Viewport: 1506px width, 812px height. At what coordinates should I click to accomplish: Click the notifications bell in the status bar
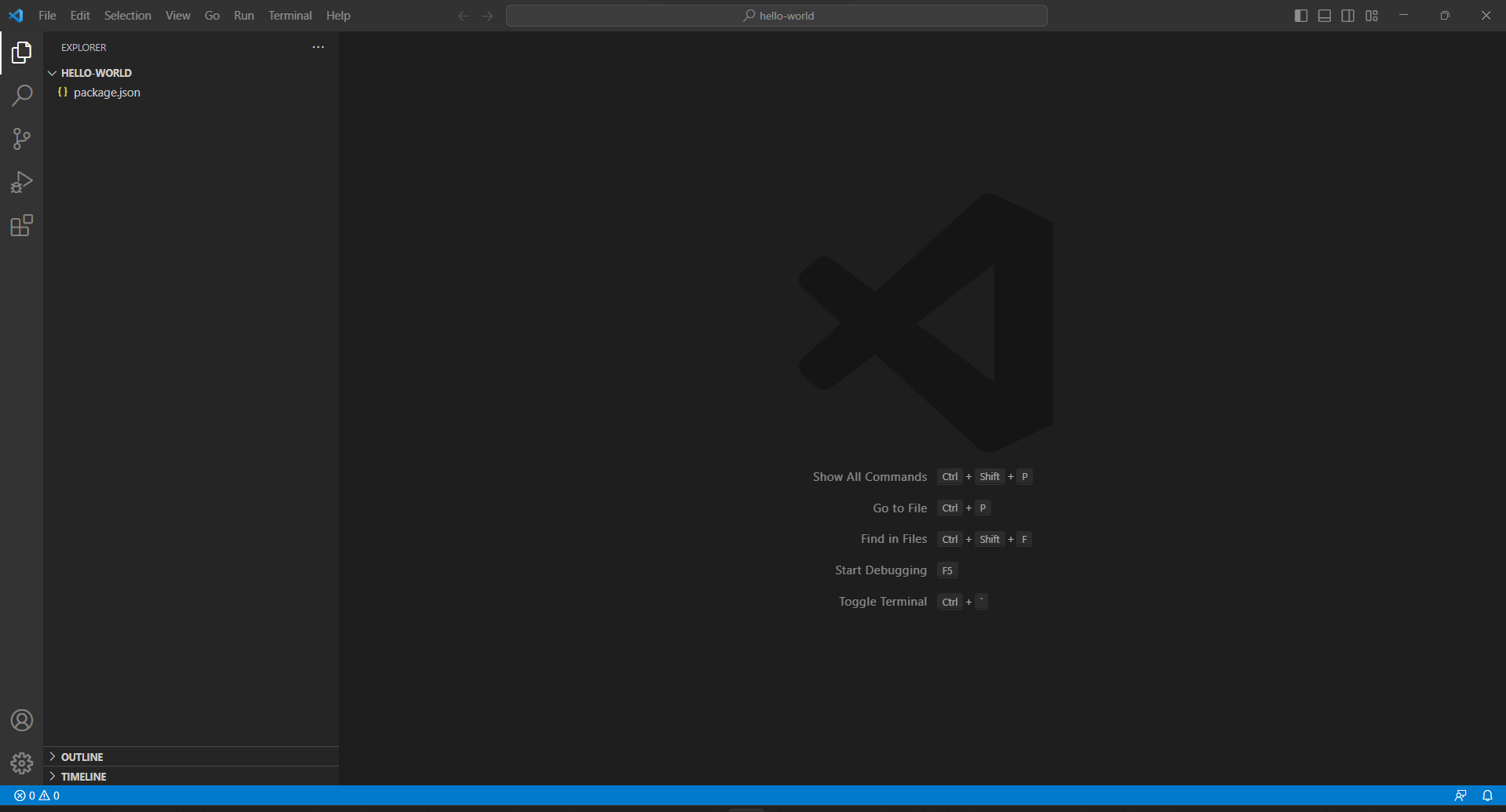1488,796
